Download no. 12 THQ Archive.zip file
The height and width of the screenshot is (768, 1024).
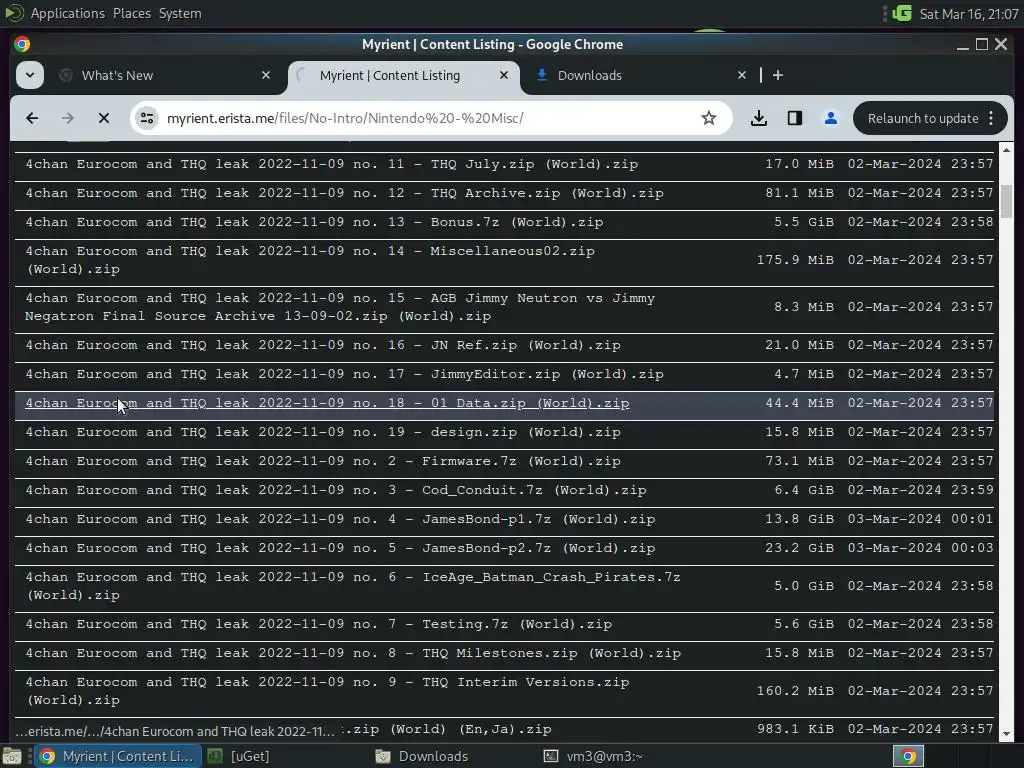point(344,193)
